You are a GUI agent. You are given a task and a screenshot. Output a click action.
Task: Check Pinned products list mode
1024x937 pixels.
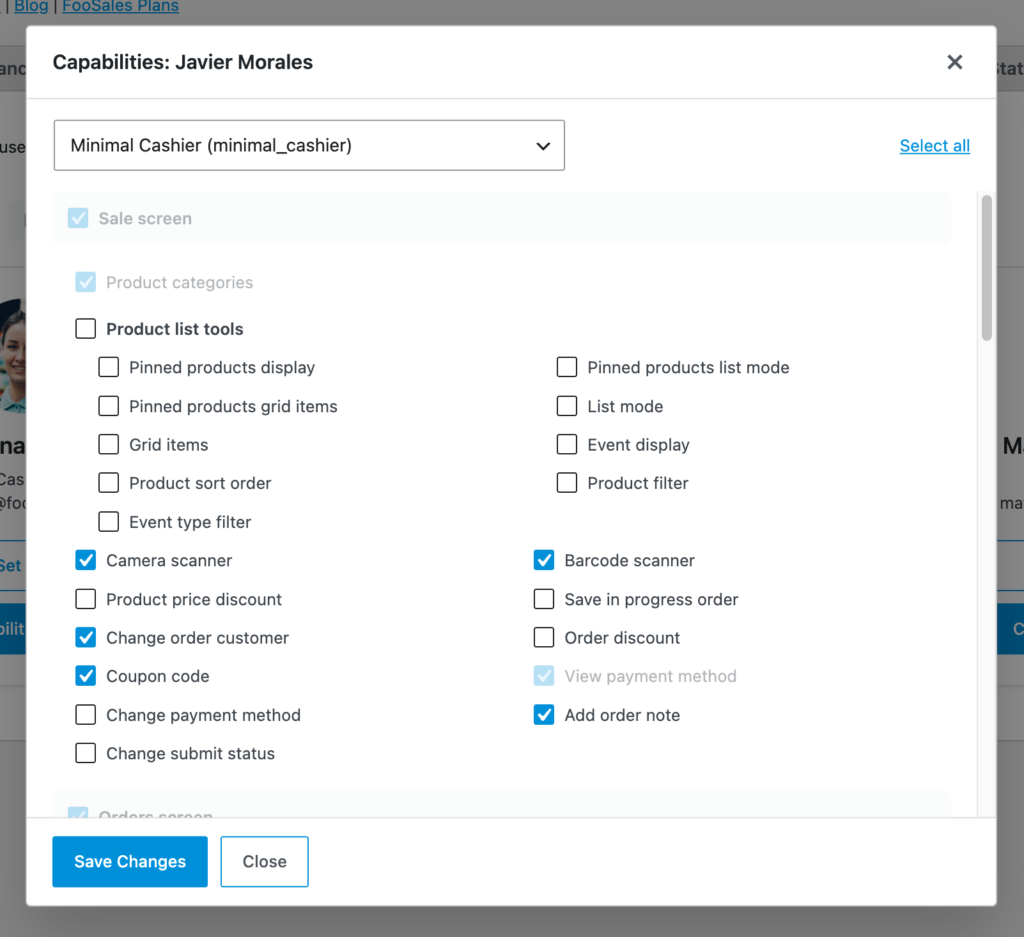click(x=567, y=367)
